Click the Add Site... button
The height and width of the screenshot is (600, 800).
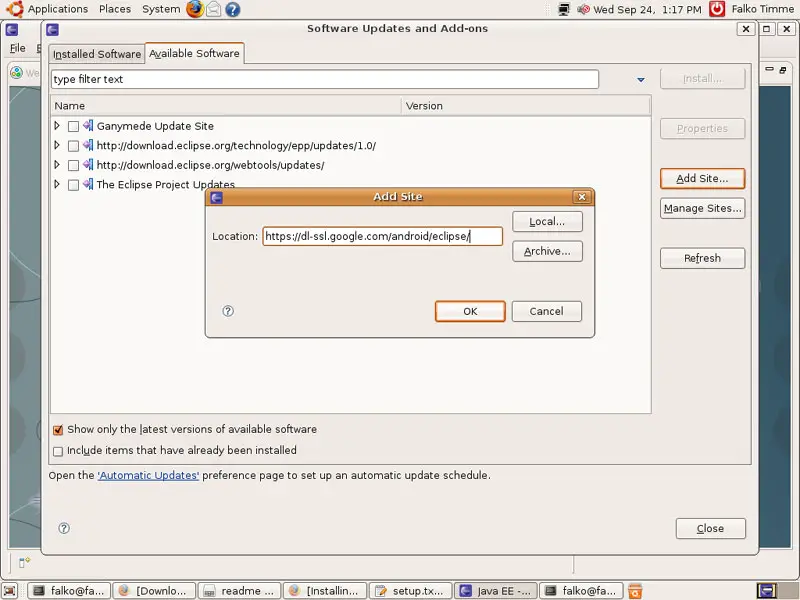[702, 179]
